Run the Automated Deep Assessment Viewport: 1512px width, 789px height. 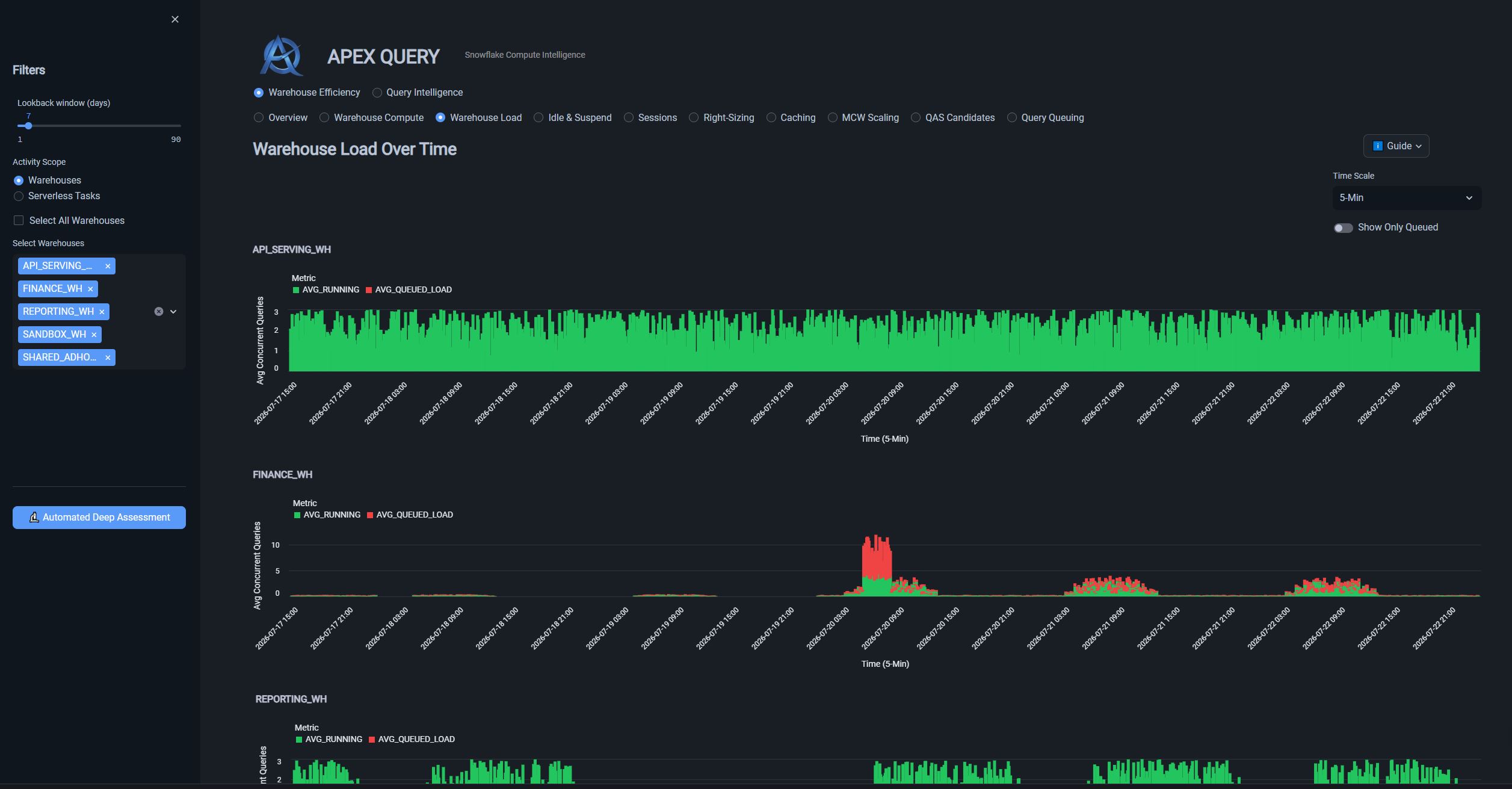pyautogui.click(x=99, y=518)
